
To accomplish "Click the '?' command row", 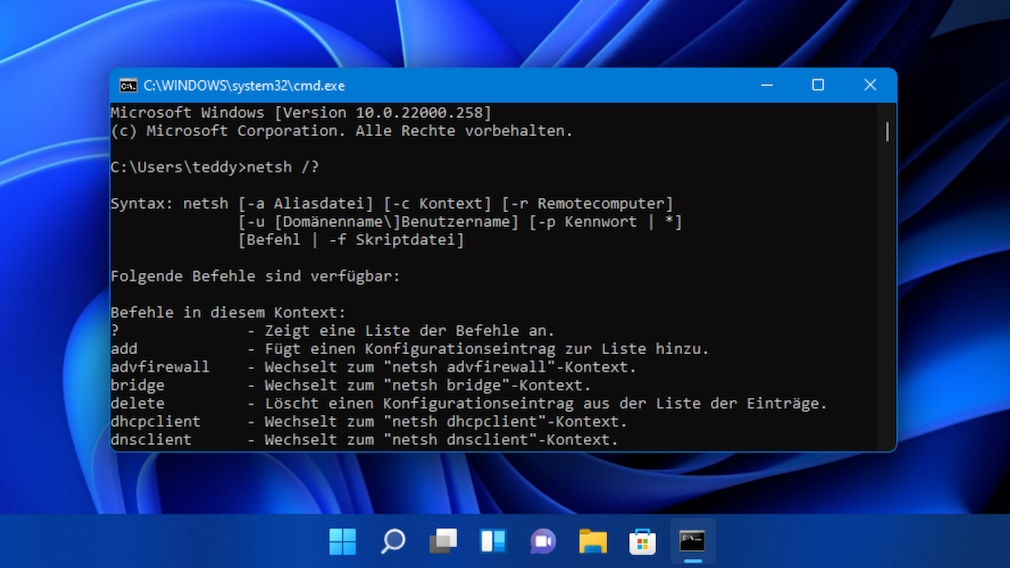I will tap(332, 330).
